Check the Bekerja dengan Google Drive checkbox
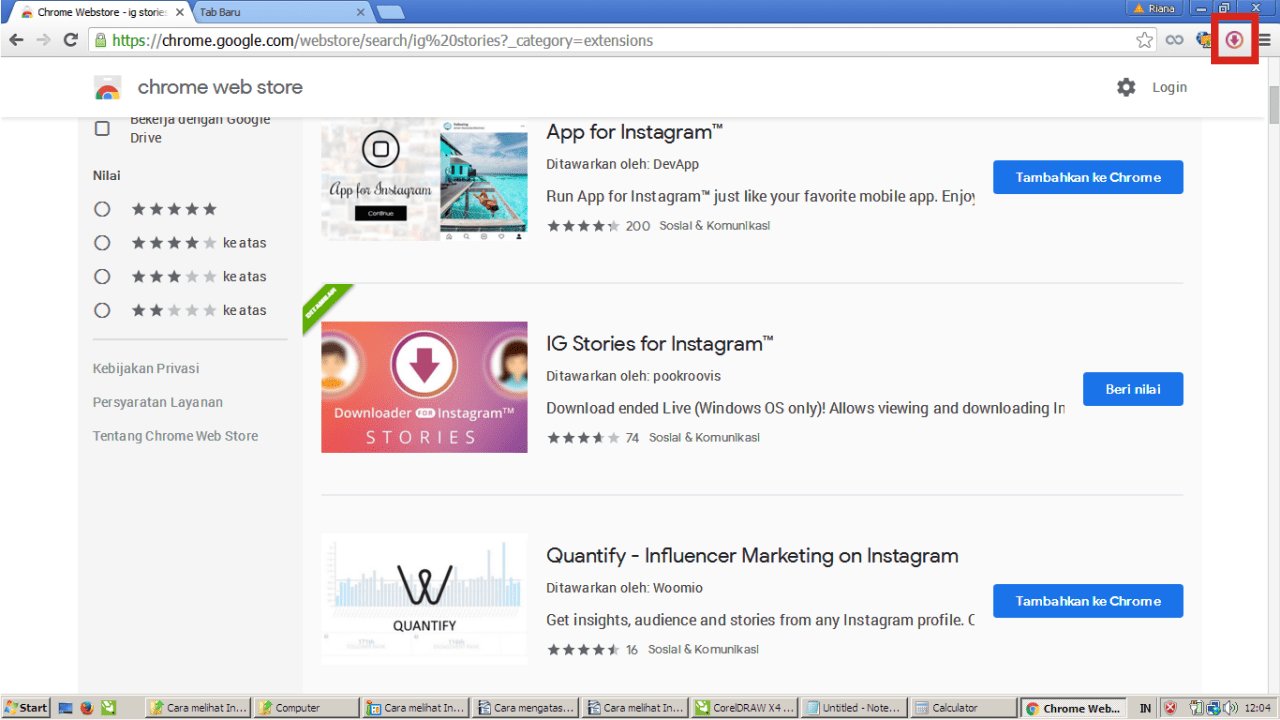Image resolution: width=1280 pixels, height=720 pixels. coord(102,128)
